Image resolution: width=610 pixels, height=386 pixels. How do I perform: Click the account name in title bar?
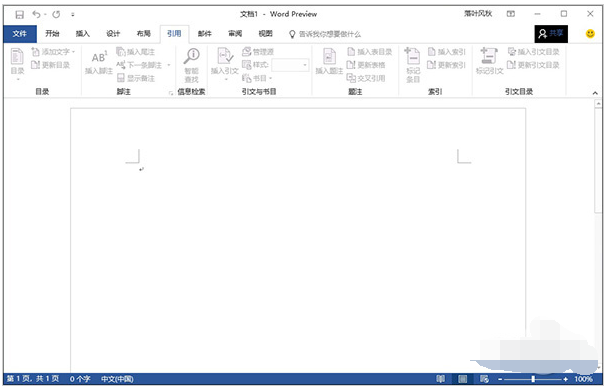coord(478,14)
